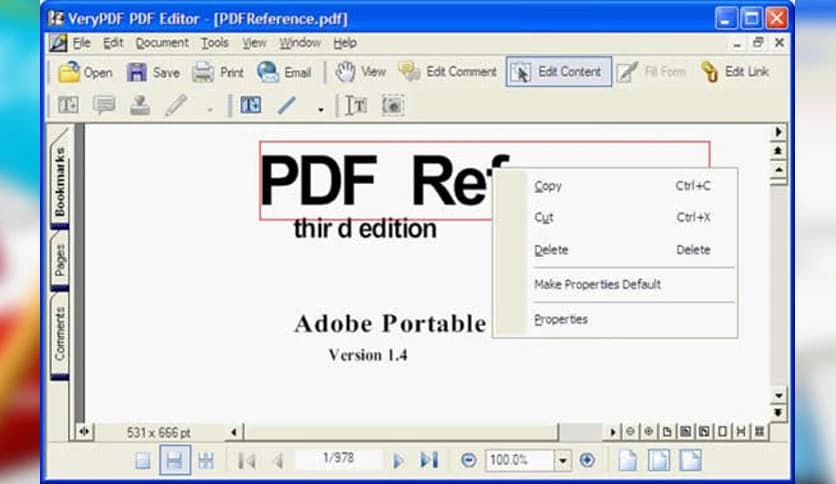Image resolution: width=836 pixels, height=484 pixels.
Task: Click the middle page-fit icon
Action: click(659, 460)
